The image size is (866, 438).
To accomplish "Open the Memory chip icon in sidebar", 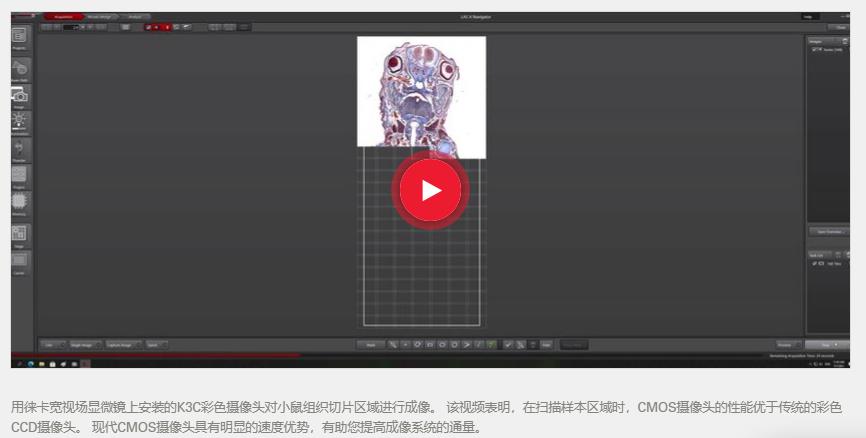I will pos(19,201).
